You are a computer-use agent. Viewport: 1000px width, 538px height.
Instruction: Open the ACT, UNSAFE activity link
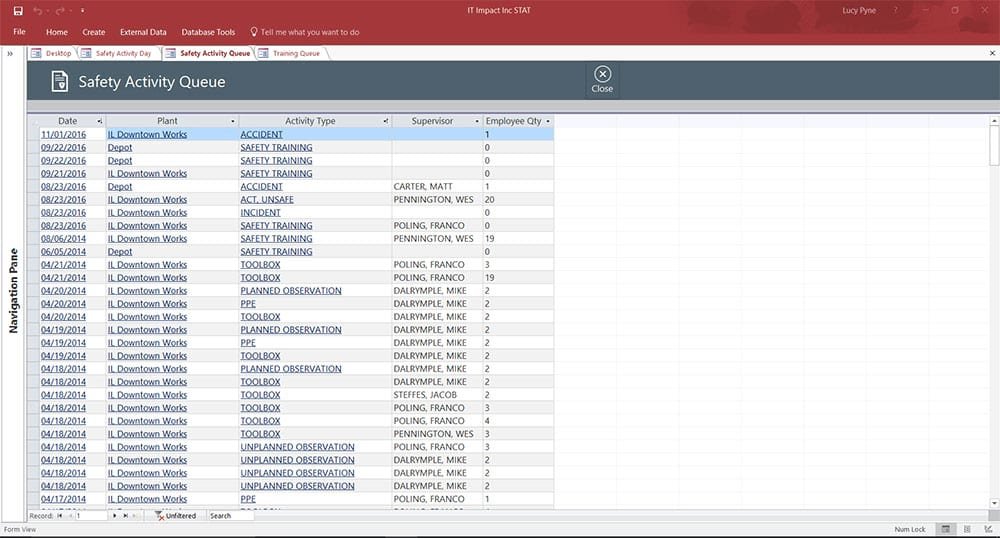(267, 200)
